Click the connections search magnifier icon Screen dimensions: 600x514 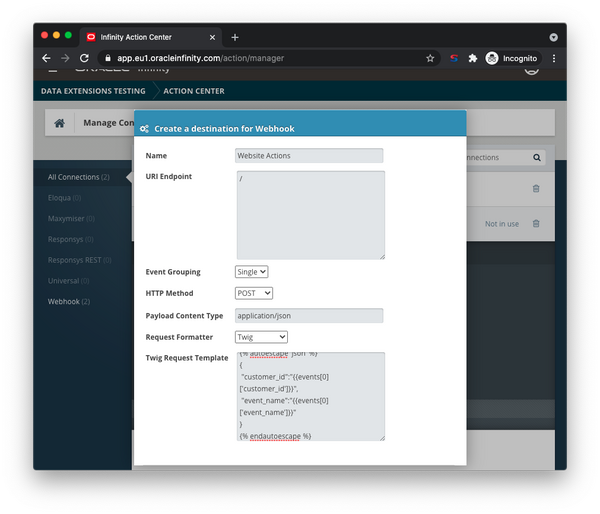point(537,157)
